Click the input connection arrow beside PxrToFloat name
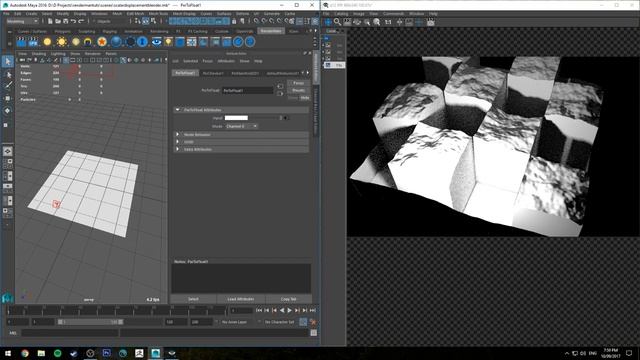640x360 pixels. 280,87
